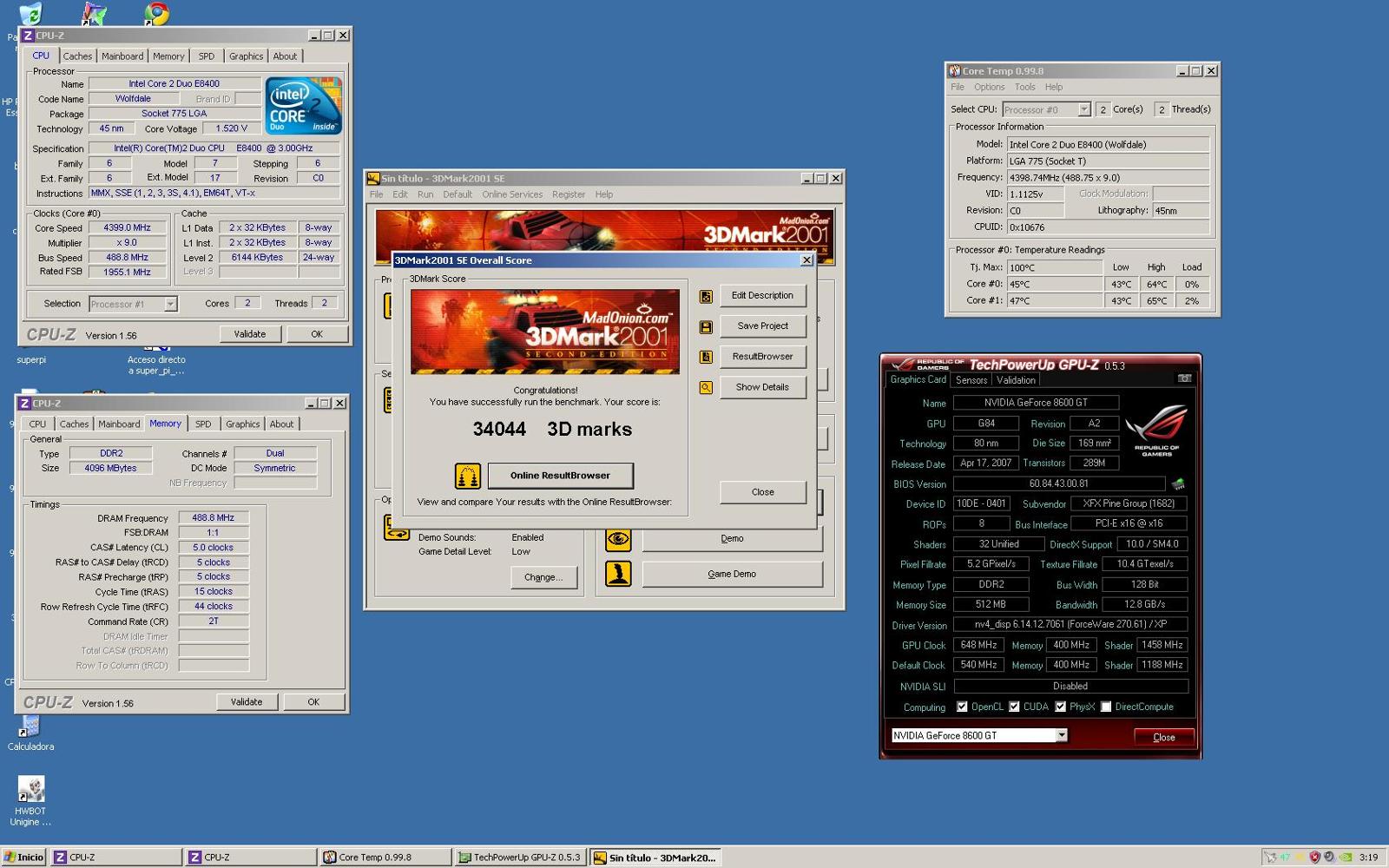The width and height of the screenshot is (1389, 868).
Task: Switch to the Mainboard tab in top CPU-Z
Action: coord(122,56)
